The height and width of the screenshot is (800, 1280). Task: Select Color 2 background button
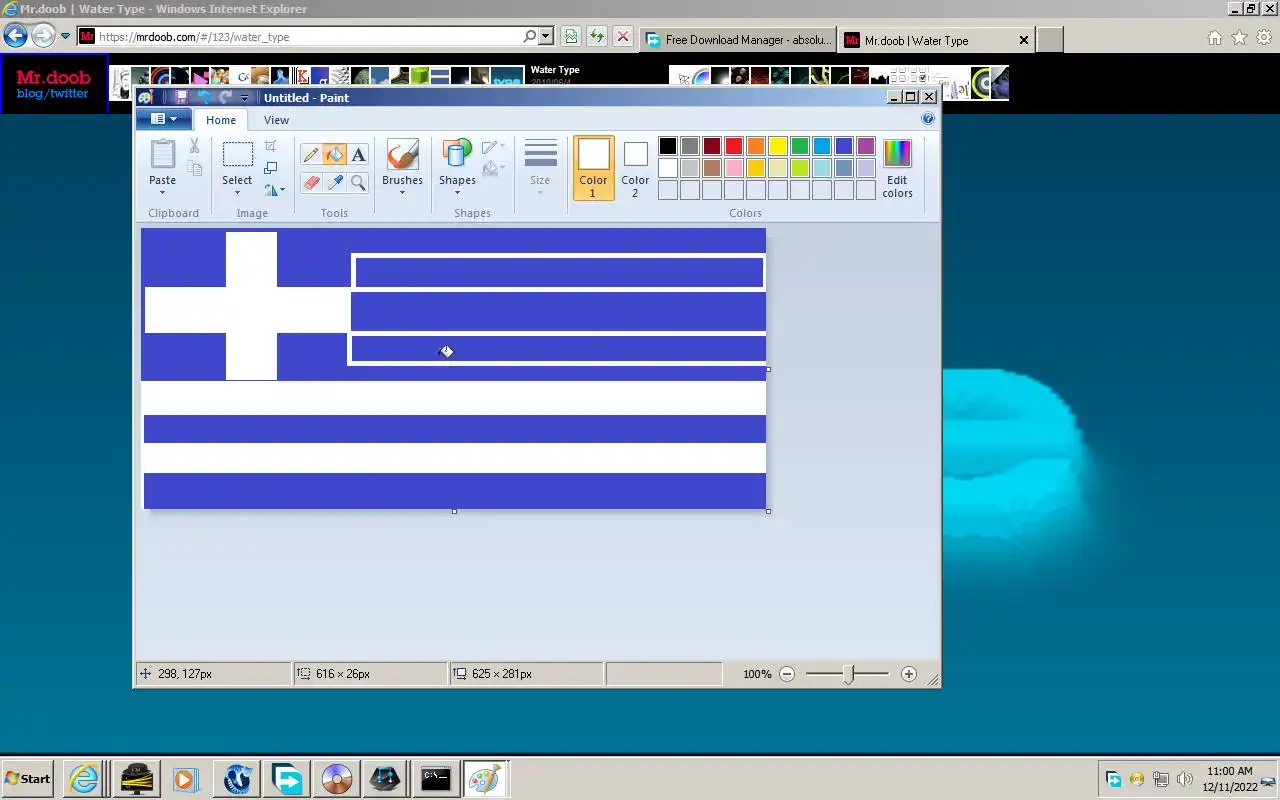coord(635,168)
